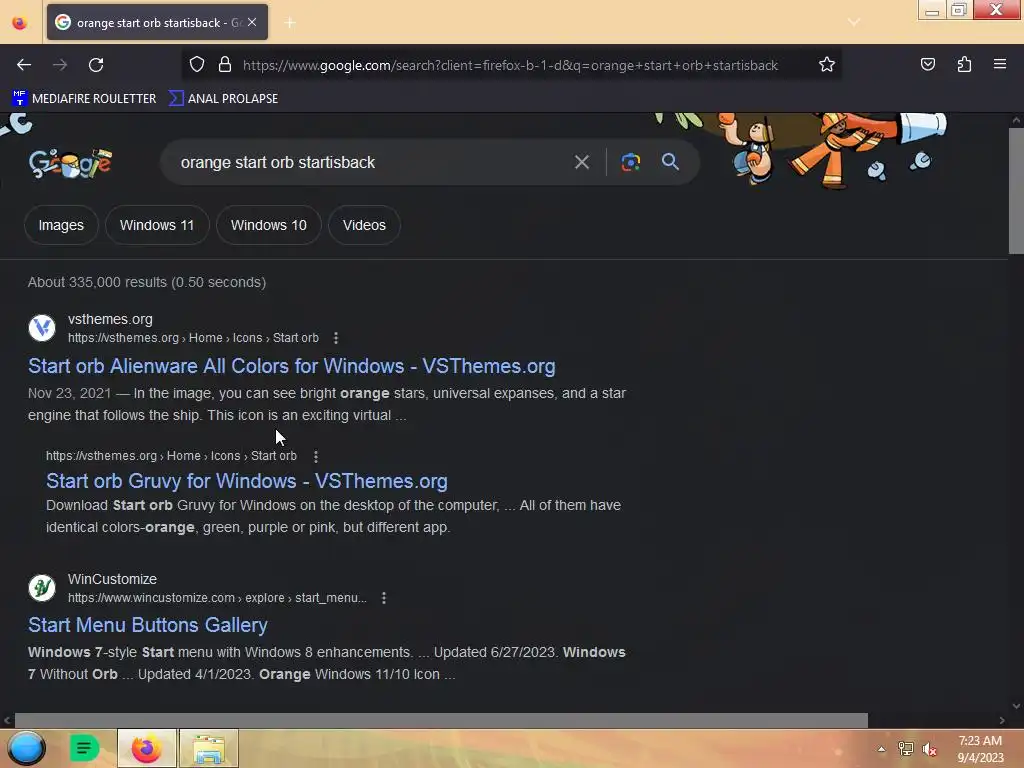This screenshot has height=768, width=1024.
Task: Clear the search query with X
Action: 581,162
